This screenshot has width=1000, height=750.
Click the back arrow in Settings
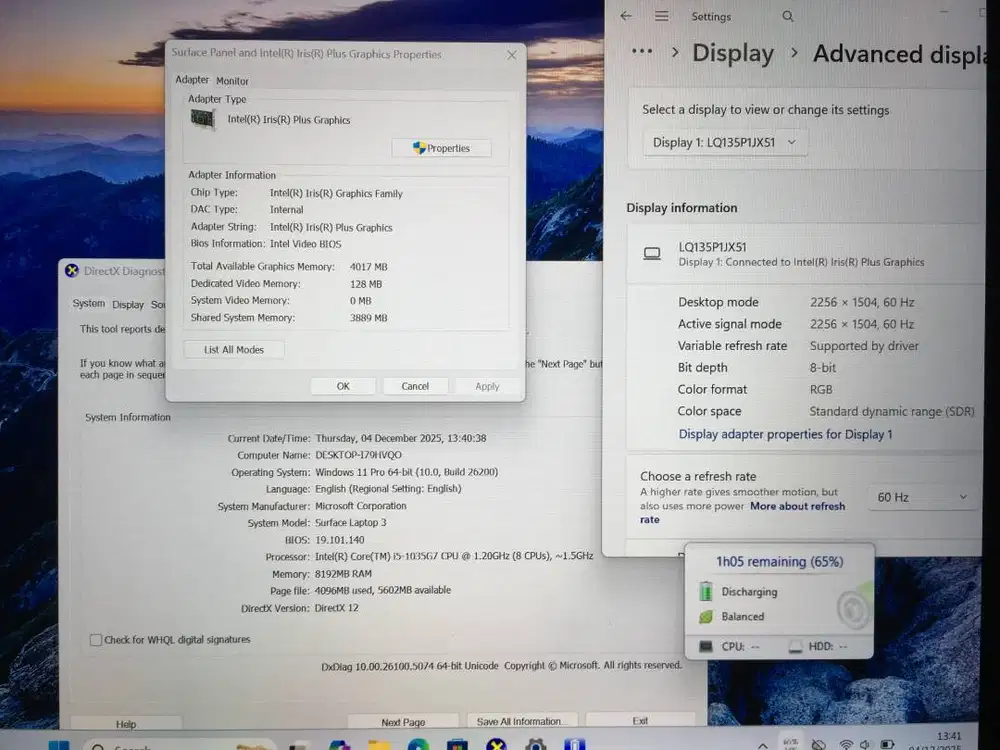pos(626,16)
